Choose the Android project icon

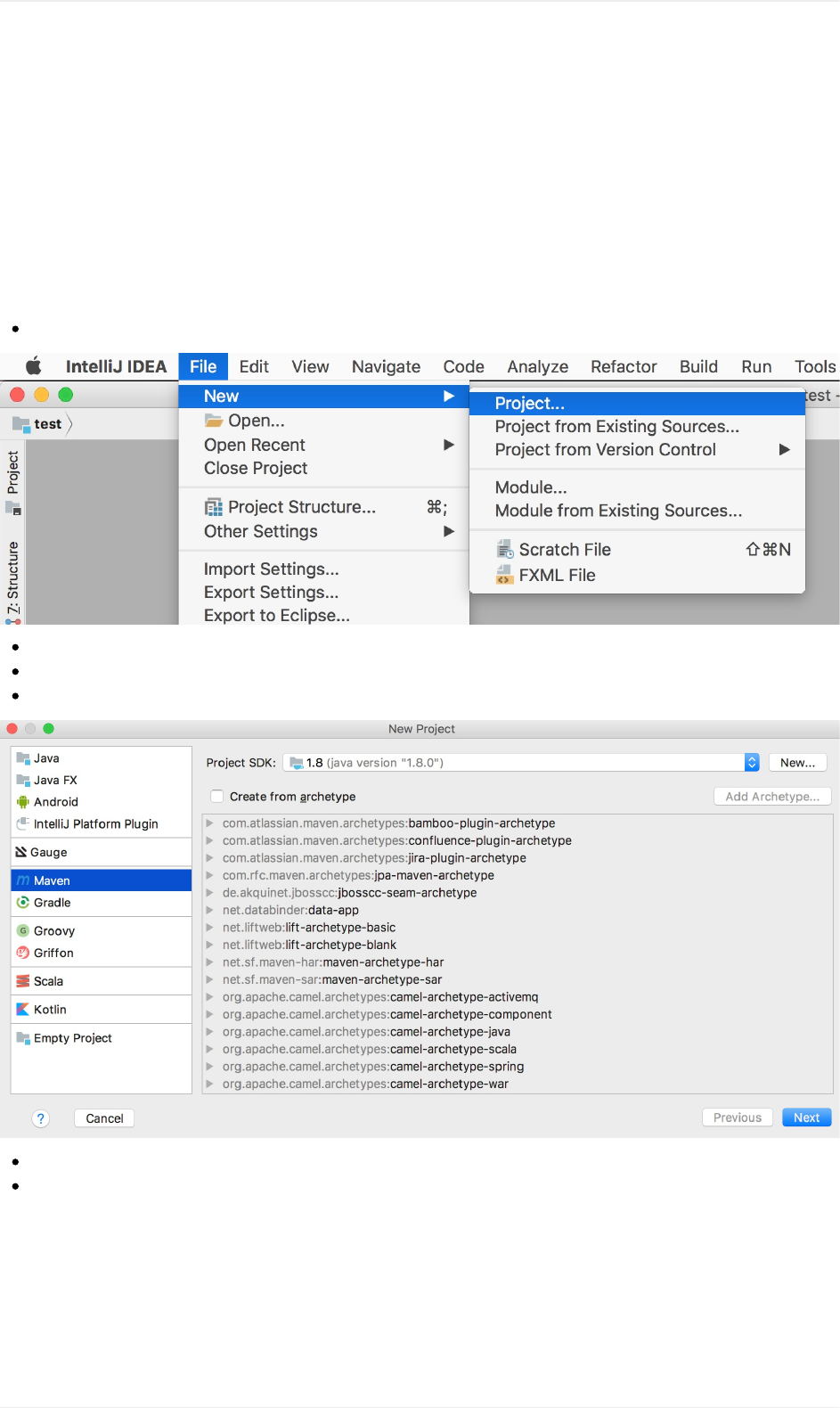pos(23,802)
